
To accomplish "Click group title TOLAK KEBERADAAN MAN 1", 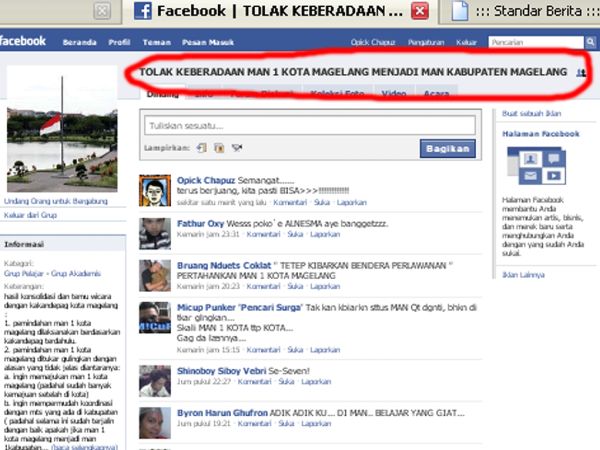I will pyautogui.click(x=353, y=72).
